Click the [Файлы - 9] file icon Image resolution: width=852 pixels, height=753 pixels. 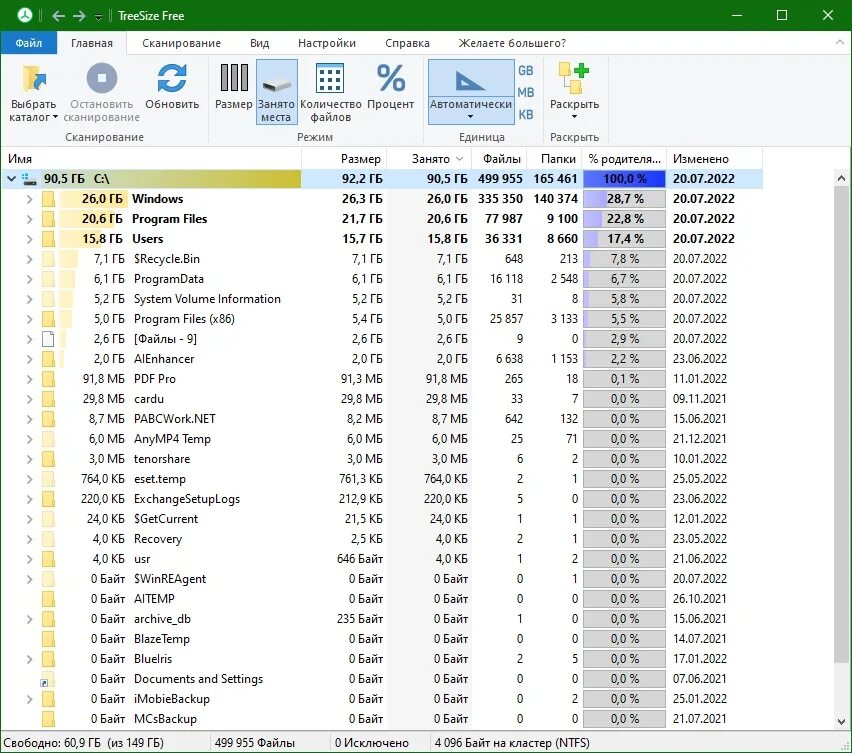pos(48,339)
